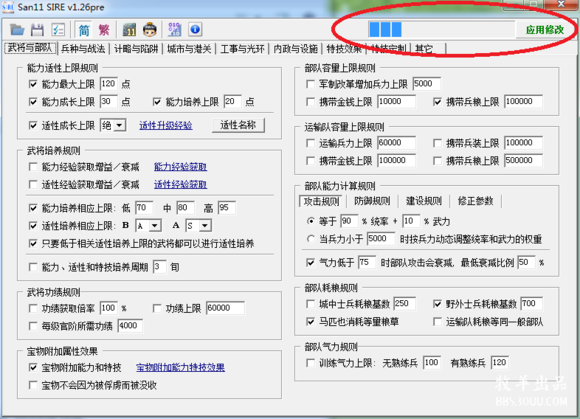Click 能力培养 高 field showing 95

coord(227,208)
